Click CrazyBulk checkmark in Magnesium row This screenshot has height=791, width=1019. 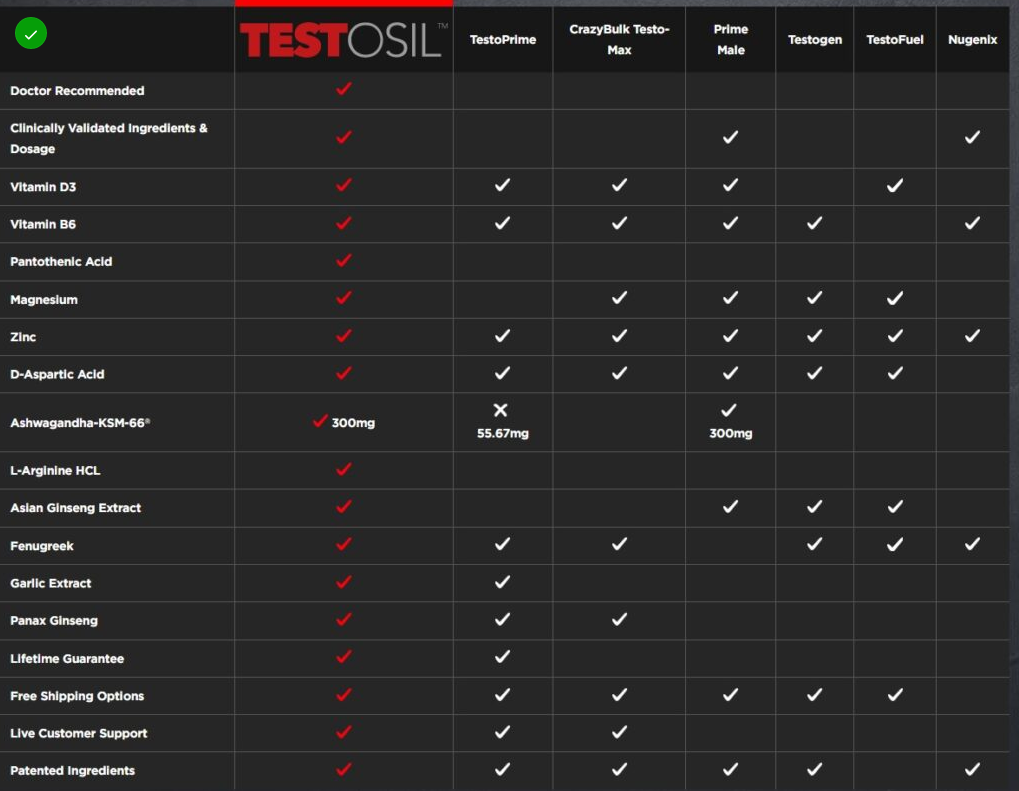pos(619,298)
